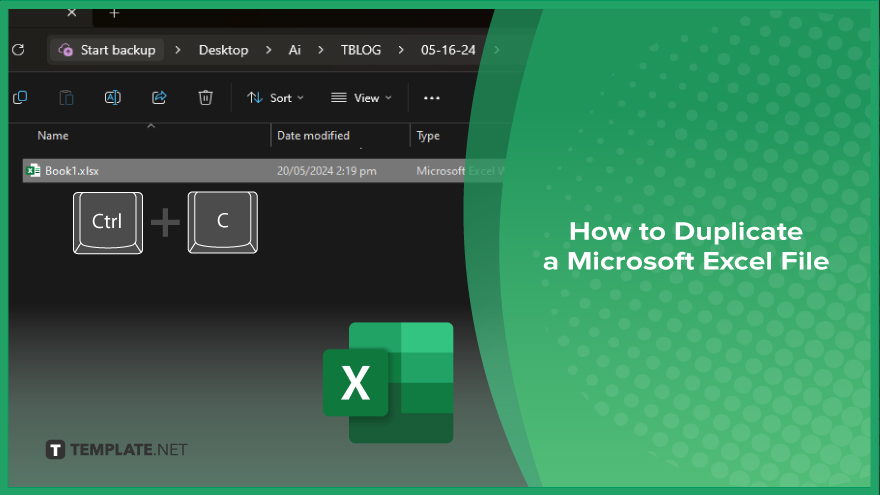Expand the chevron after 05-16-24 breadcrumb
The height and width of the screenshot is (495, 880).
497,50
